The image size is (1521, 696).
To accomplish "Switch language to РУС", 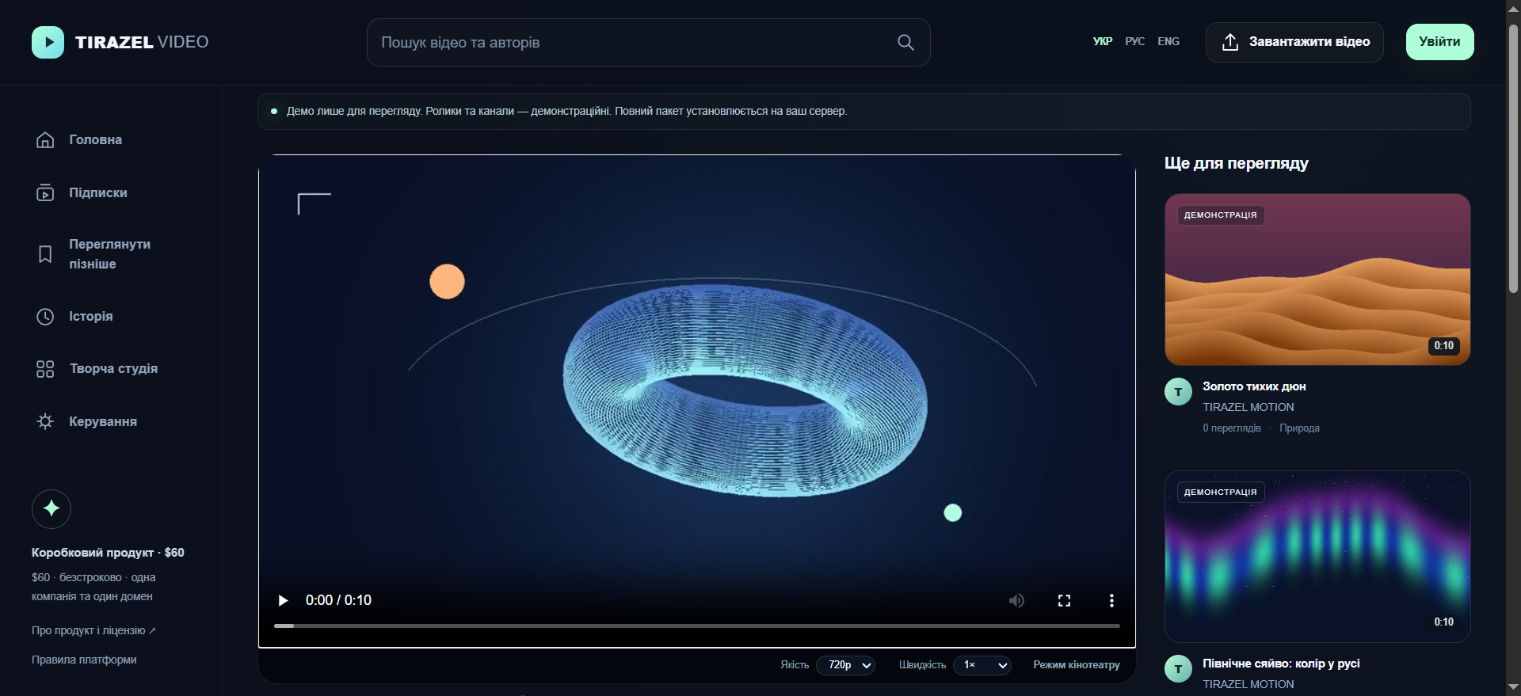I will [x=1135, y=42].
